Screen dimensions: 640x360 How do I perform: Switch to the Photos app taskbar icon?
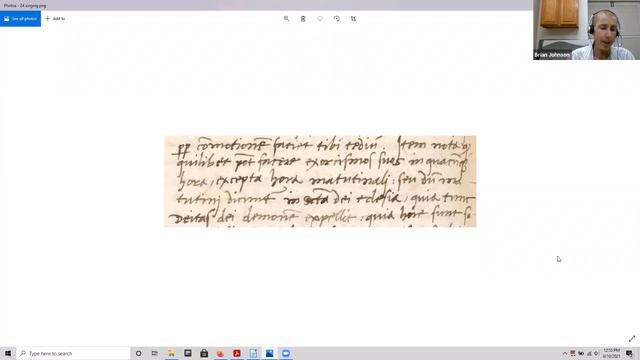[269, 353]
